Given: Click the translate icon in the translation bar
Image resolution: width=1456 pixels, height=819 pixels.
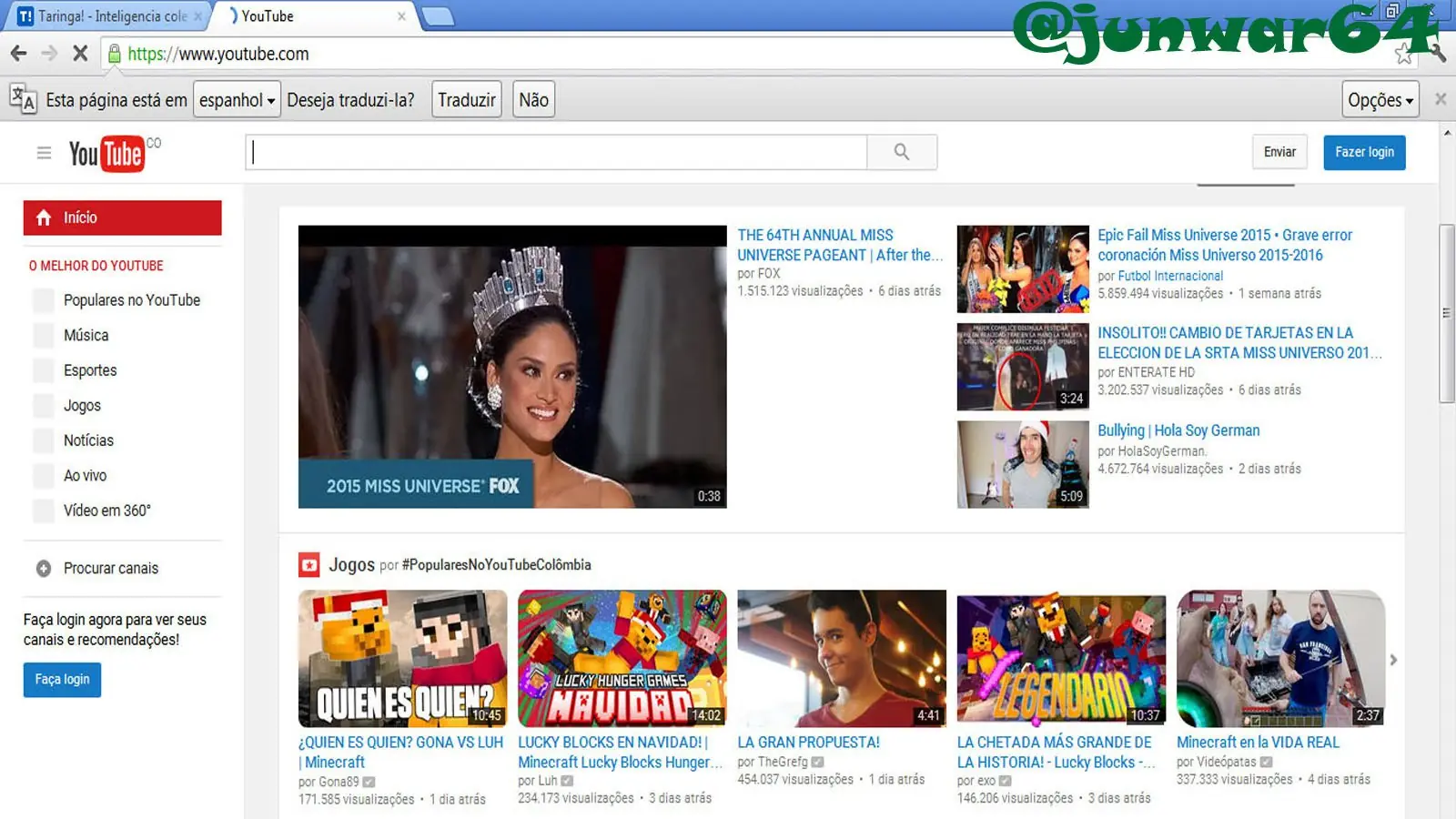Looking at the screenshot, I should click(23, 98).
